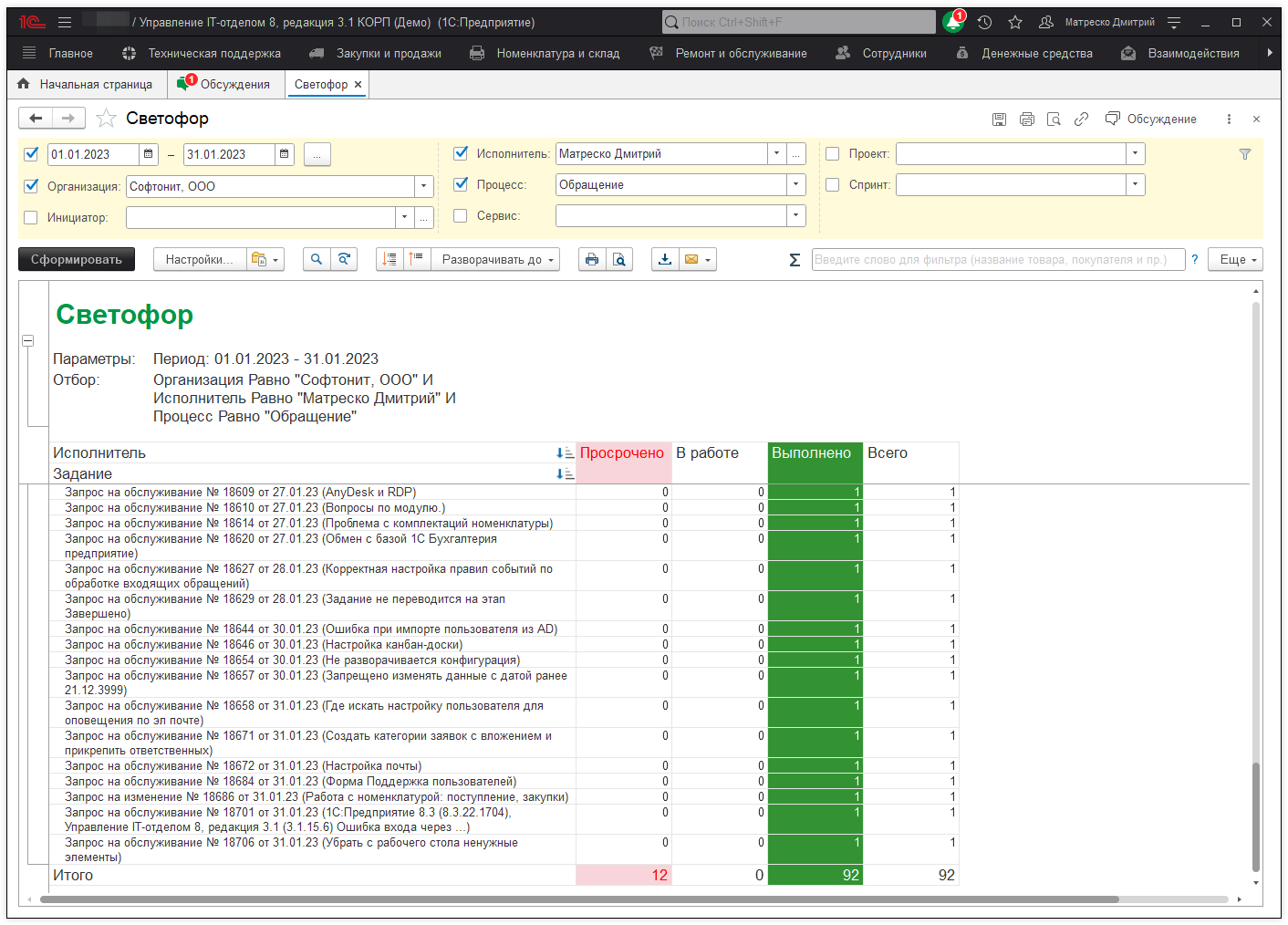Click the save report download icon
Image resolution: width=1288 pixels, height=925 pixels.
click(x=665, y=260)
